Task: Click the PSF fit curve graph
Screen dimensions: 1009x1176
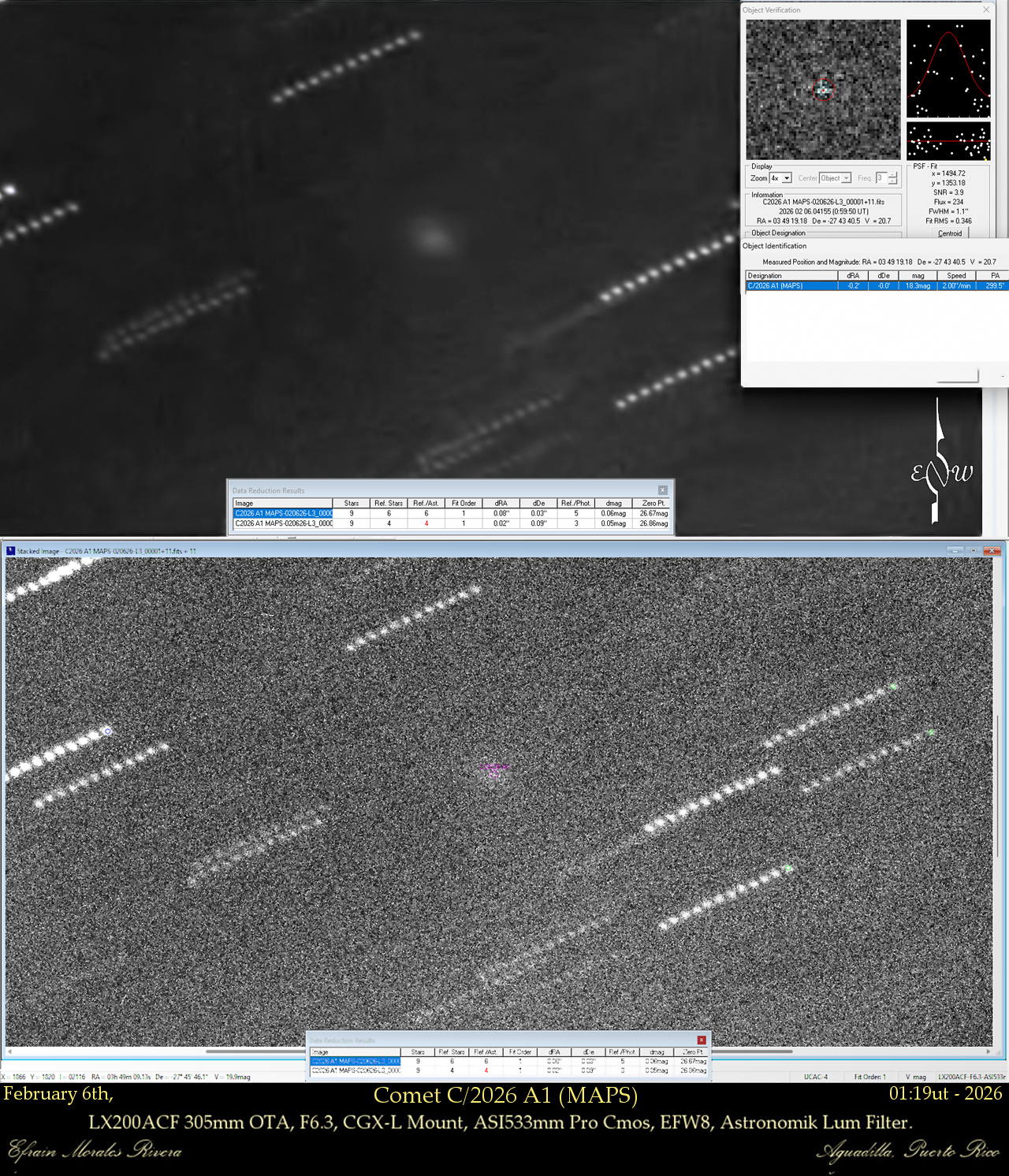Action: click(948, 69)
